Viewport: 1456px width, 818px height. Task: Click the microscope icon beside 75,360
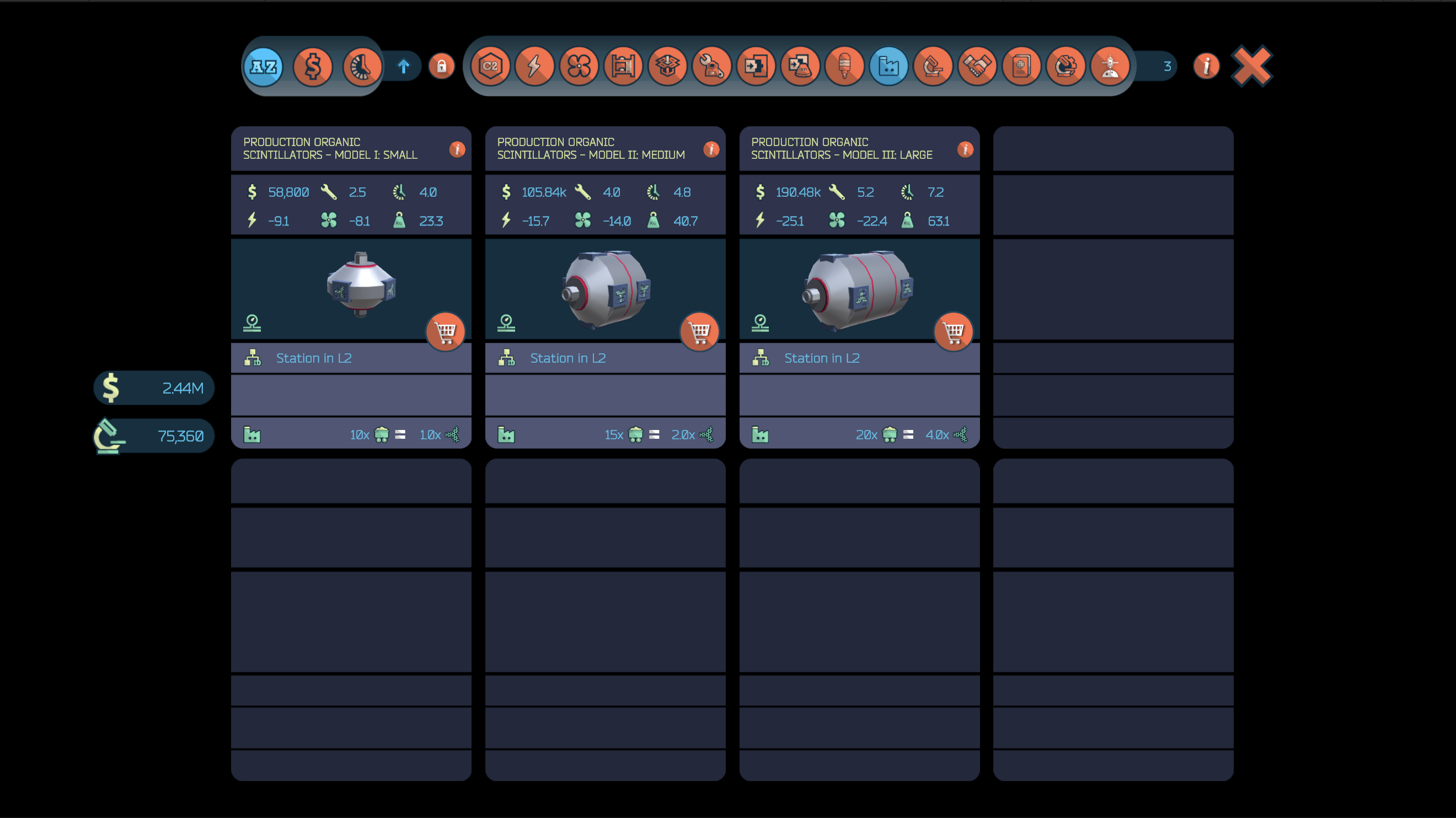point(109,435)
